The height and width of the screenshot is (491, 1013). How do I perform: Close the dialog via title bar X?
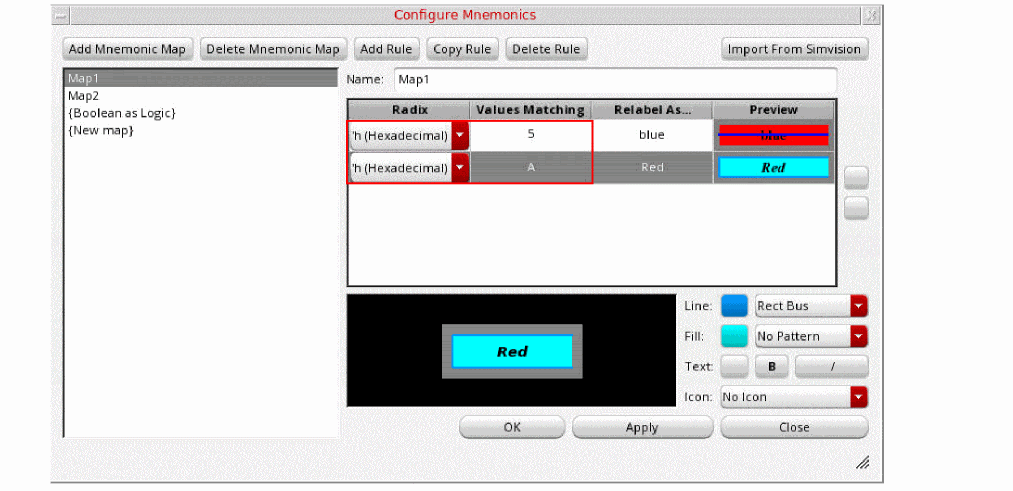[871, 15]
